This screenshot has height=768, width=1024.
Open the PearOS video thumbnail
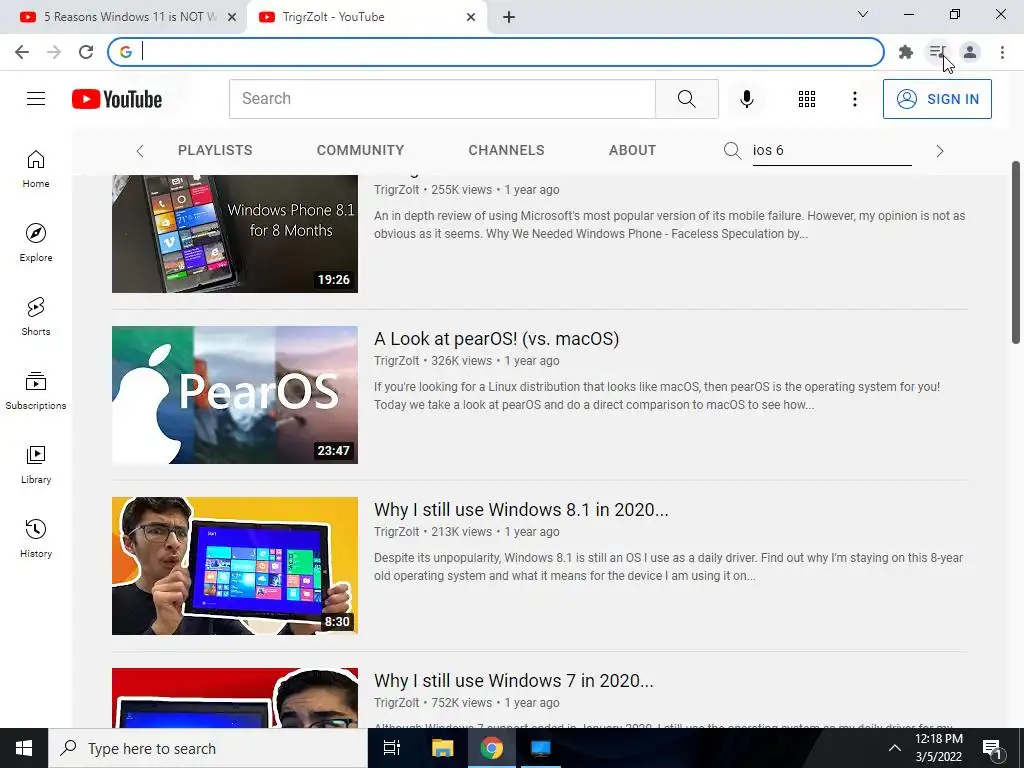235,395
